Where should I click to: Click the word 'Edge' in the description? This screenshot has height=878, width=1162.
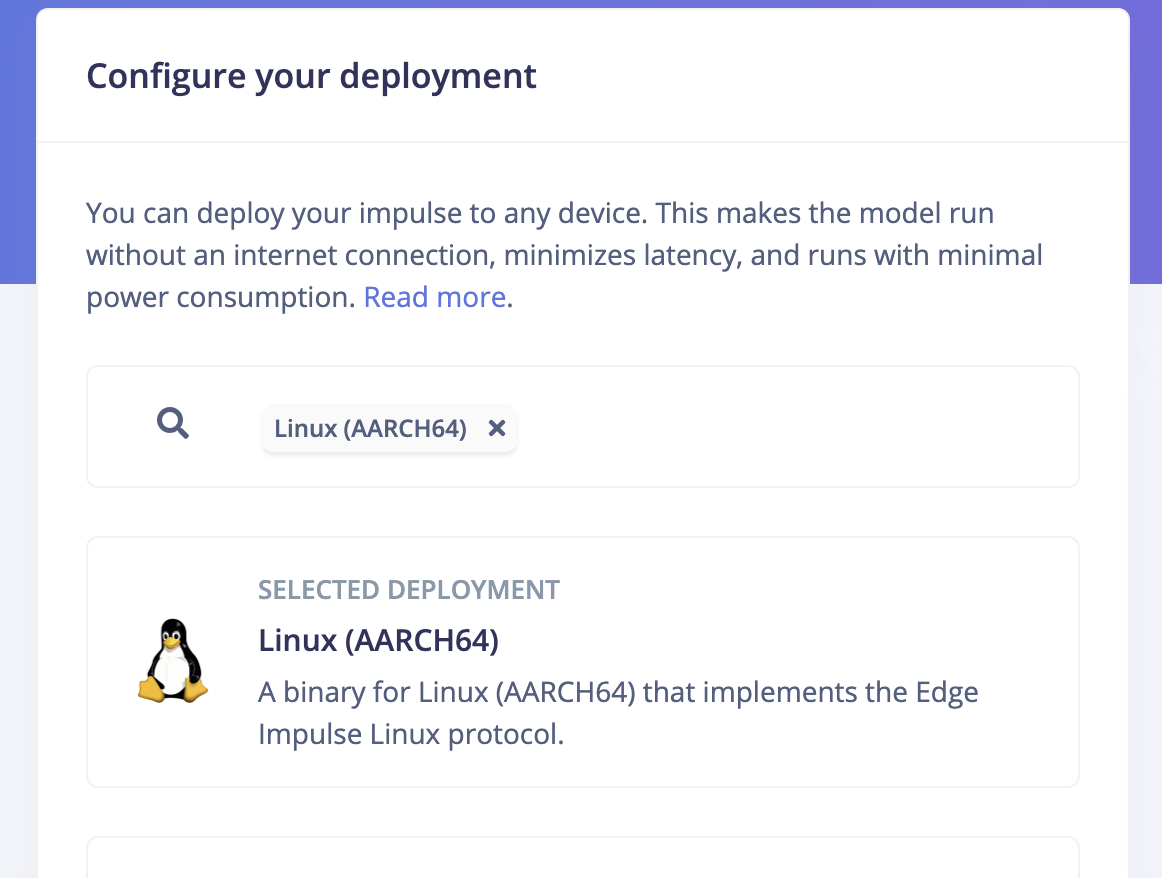(947, 693)
